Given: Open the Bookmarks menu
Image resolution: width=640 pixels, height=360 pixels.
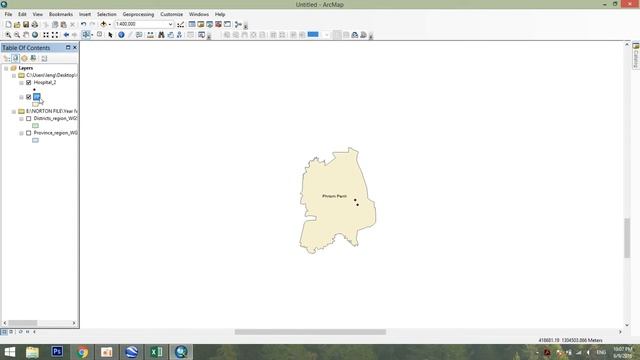Looking at the screenshot, I should click(x=61, y=14).
